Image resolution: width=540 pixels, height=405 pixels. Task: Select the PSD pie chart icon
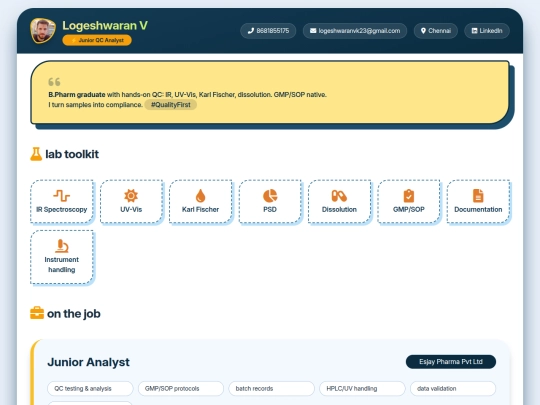270,196
